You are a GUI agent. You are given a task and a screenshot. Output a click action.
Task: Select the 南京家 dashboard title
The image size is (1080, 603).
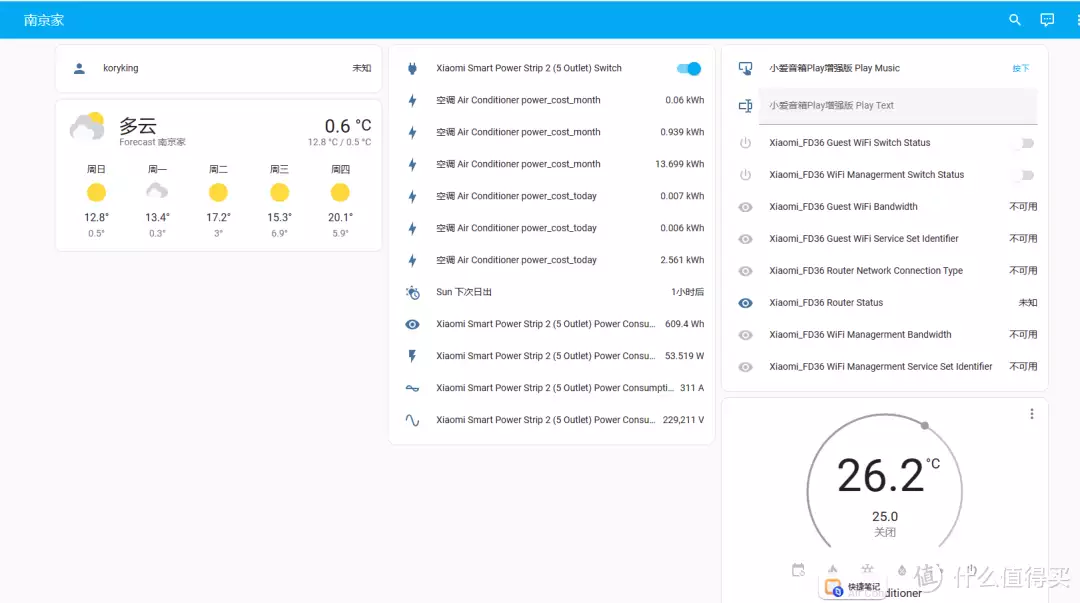click(x=44, y=20)
